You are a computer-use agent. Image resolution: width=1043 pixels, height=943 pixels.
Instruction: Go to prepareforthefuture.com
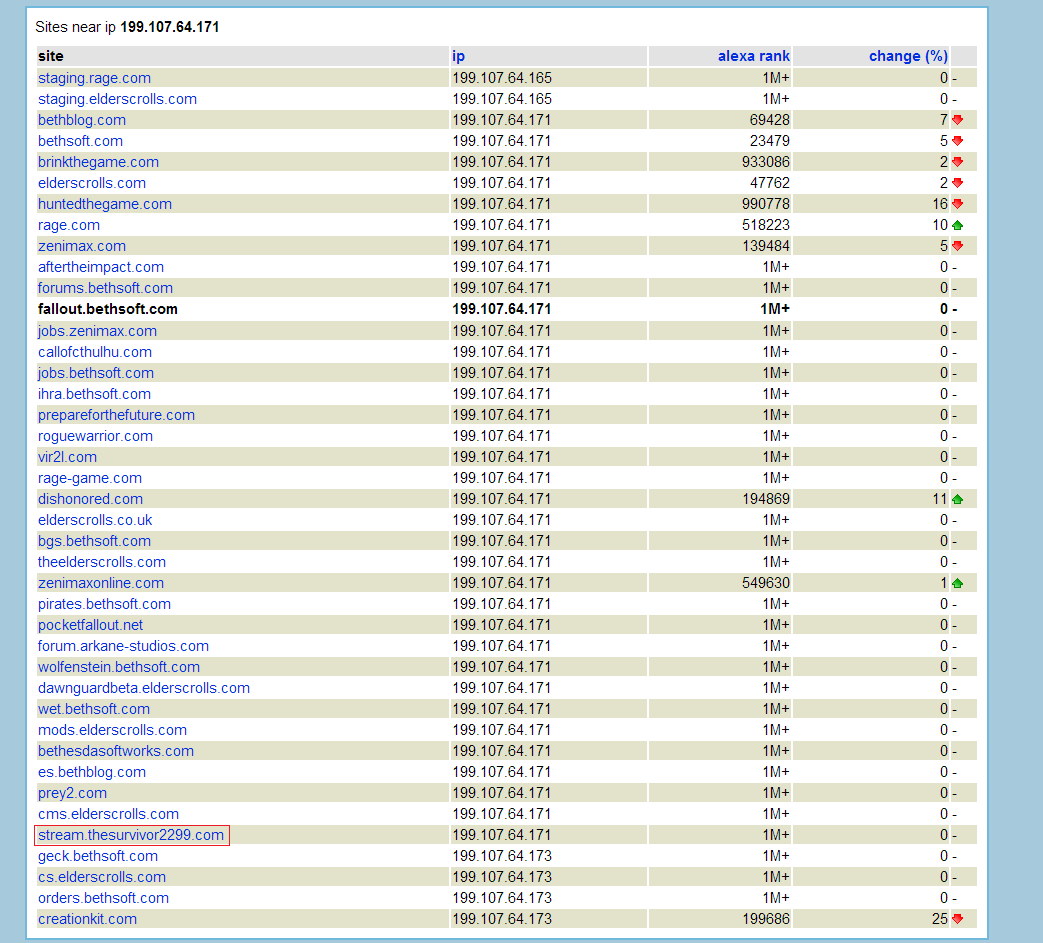[x=116, y=415]
